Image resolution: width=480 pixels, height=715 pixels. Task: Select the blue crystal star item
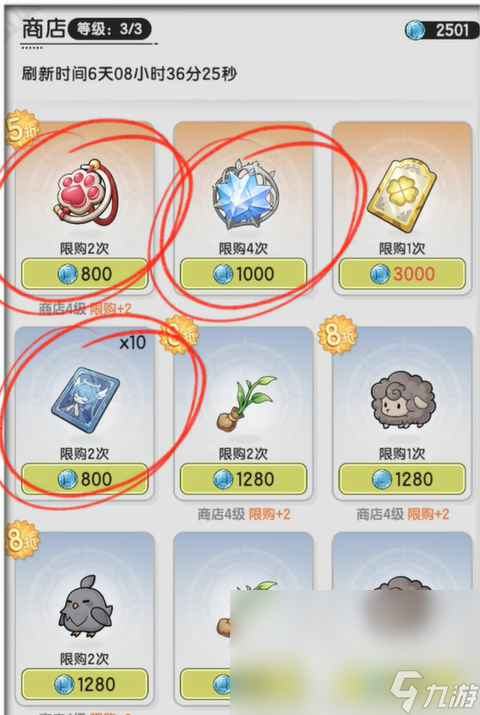tap(245, 194)
